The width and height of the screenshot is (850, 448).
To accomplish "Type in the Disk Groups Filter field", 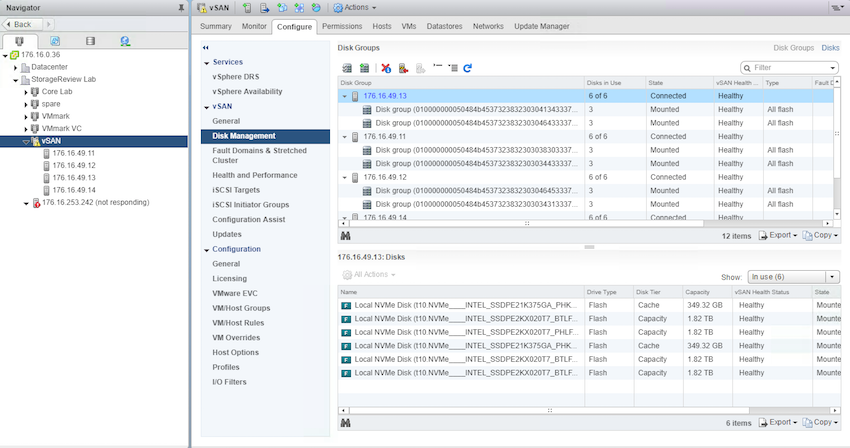I will [789, 68].
